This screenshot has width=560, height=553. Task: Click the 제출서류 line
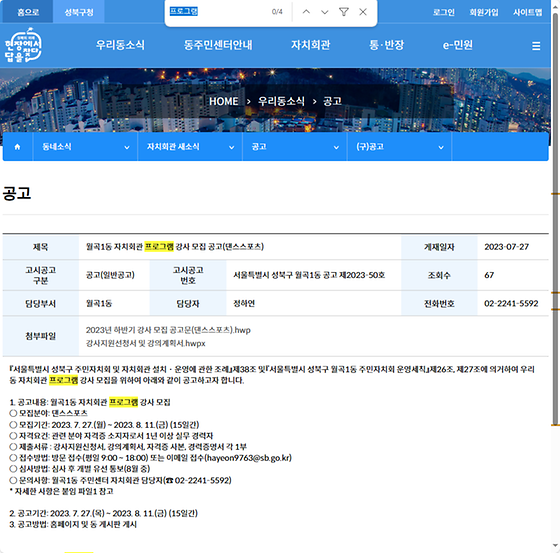point(128,447)
